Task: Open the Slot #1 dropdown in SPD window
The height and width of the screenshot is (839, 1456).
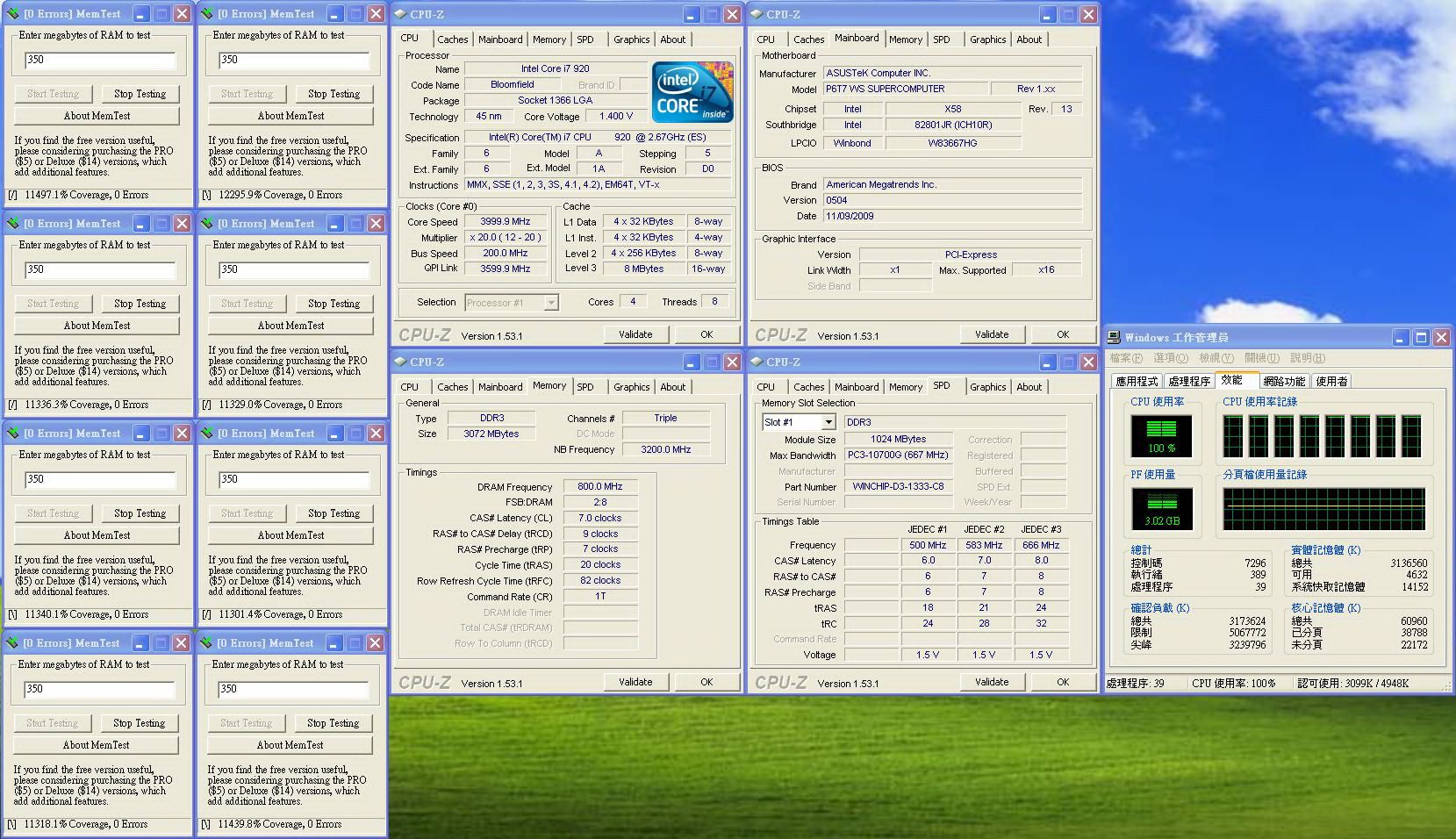Action: [828, 422]
